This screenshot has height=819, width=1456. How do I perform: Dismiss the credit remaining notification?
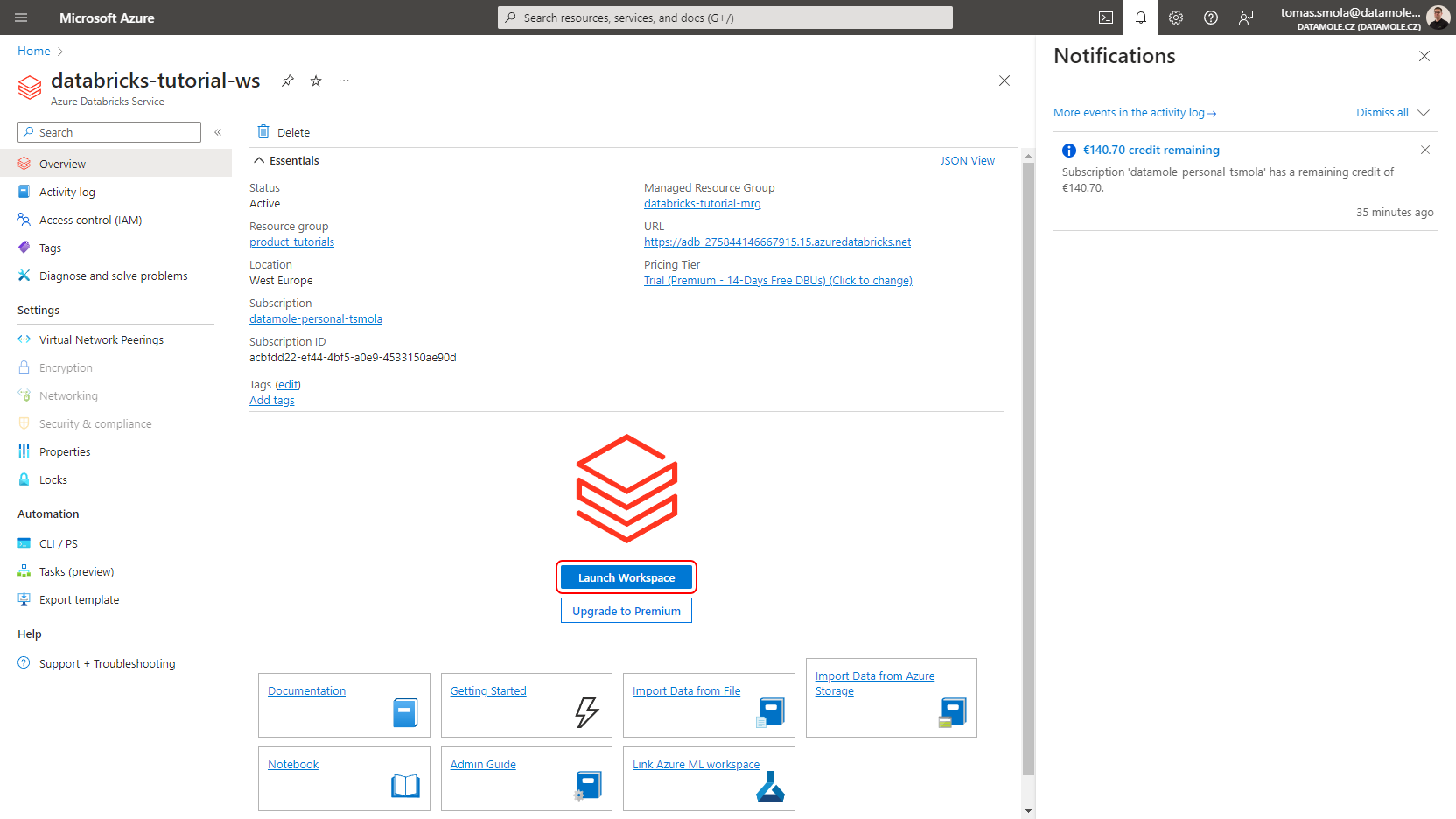(1425, 150)
